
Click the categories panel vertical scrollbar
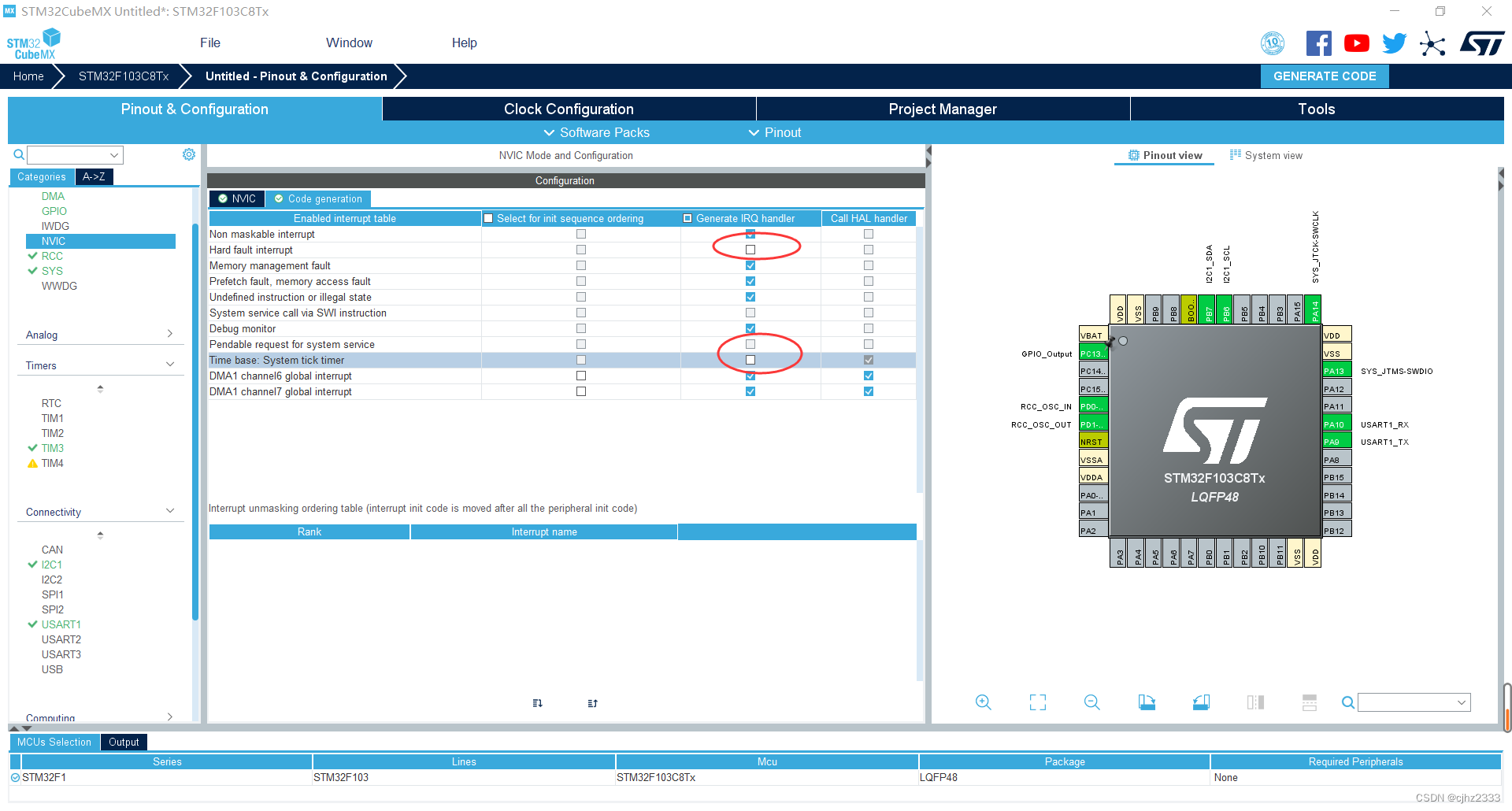pos(195,421)
